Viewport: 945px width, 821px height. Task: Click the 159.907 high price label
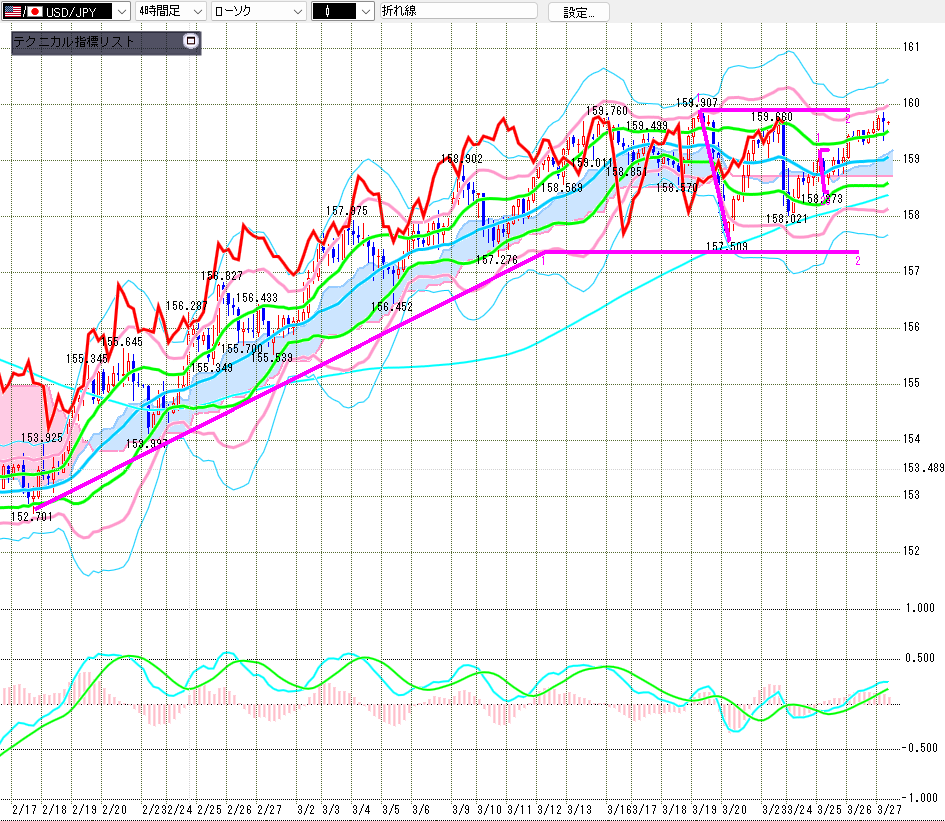tap(697, 102)
